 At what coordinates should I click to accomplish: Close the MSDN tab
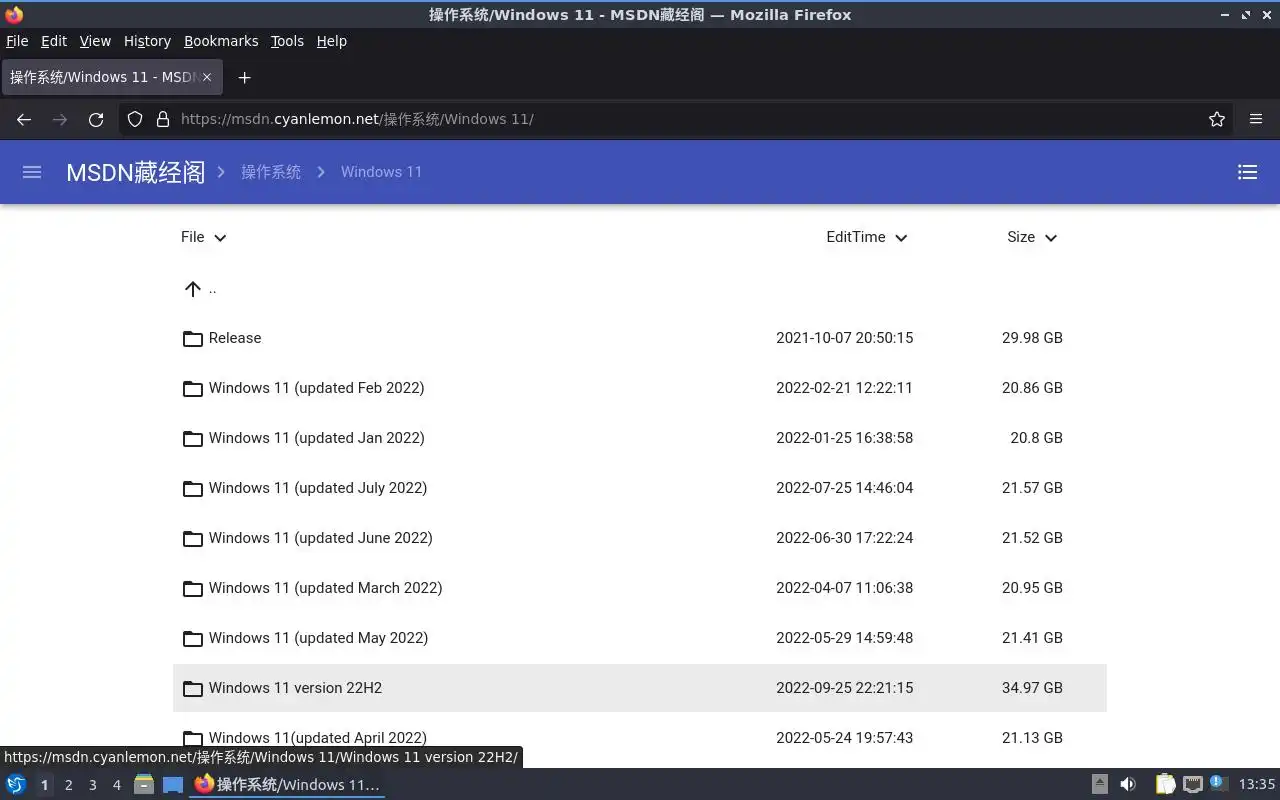pos(207,77)
